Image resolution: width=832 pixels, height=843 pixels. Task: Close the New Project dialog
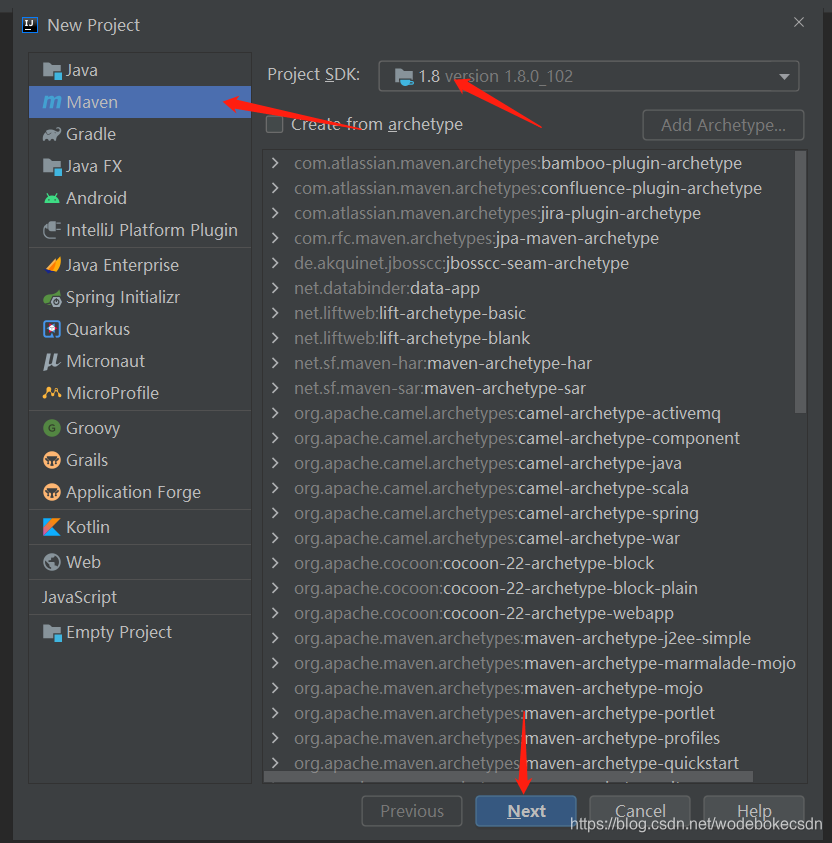(799, 22)
